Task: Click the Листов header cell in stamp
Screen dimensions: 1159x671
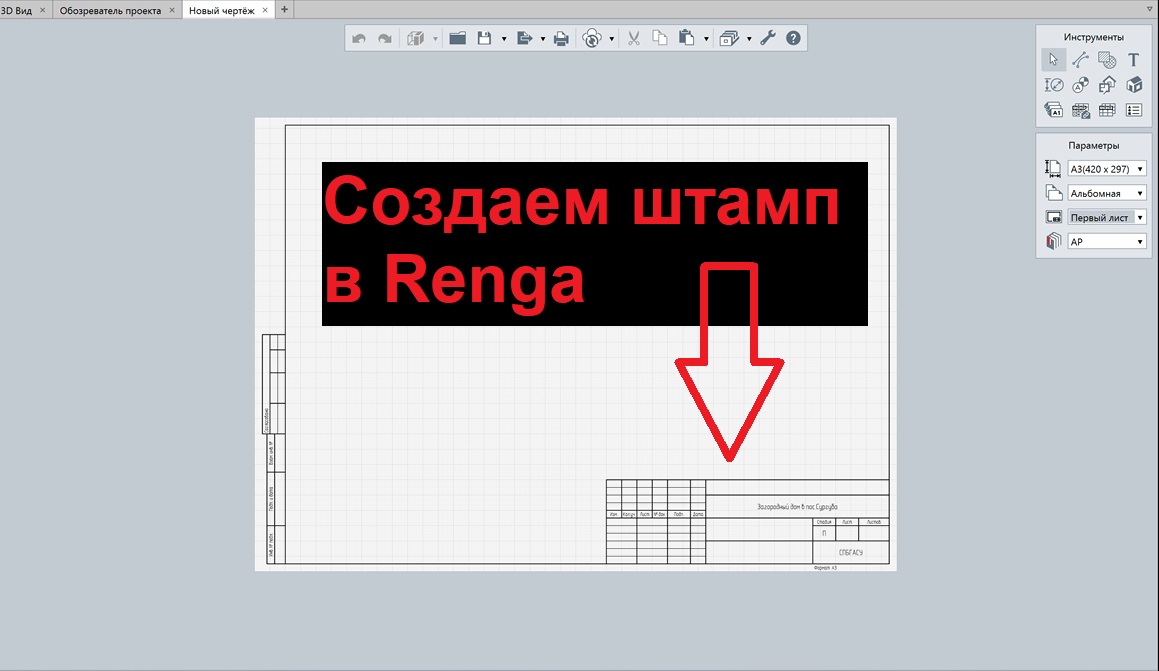Action: coord(874,522)
